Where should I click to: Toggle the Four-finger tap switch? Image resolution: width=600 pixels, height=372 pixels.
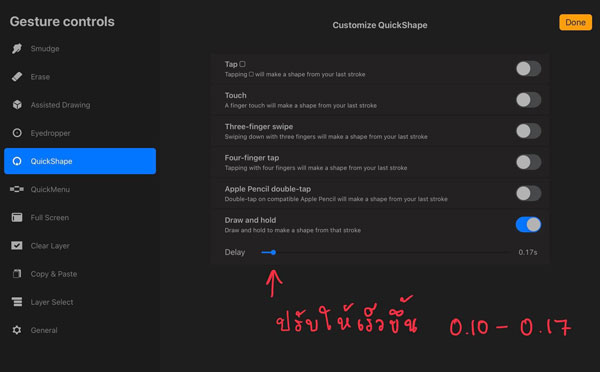[528, 162]
